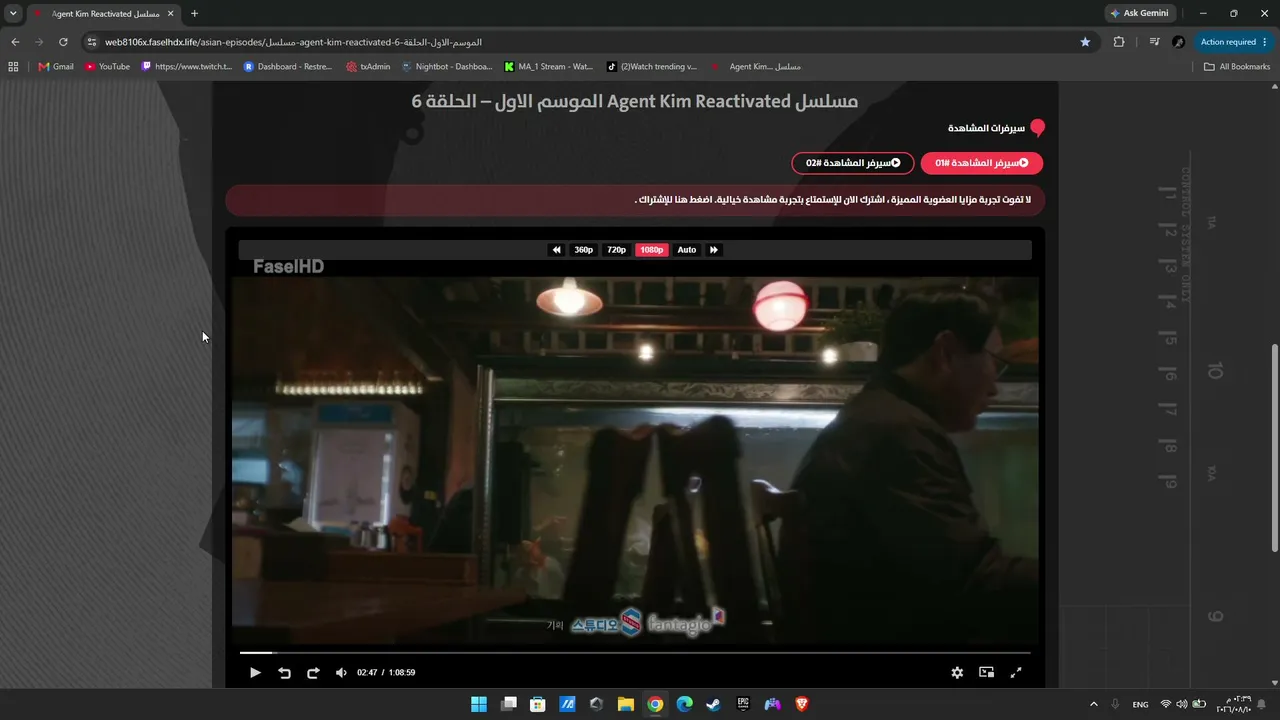The height and width of the screenshot is (720, 1280).
Task: Open the system tray volume icon
Action: (1182, 704)
